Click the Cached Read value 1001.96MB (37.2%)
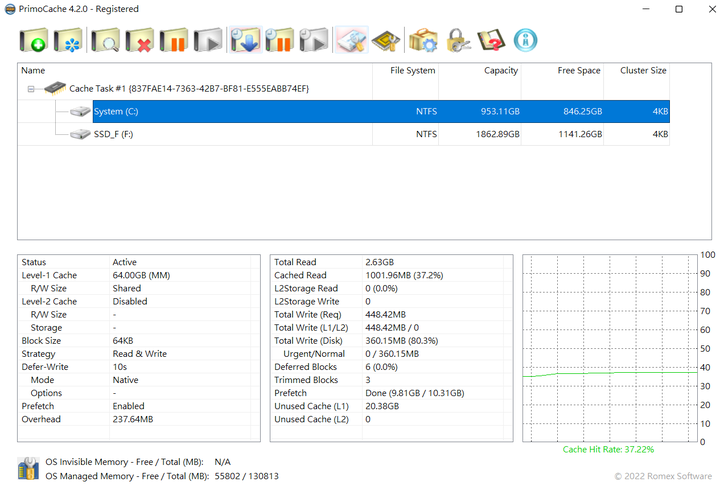This screenshot has width=720, height=486. coord(405,275)
